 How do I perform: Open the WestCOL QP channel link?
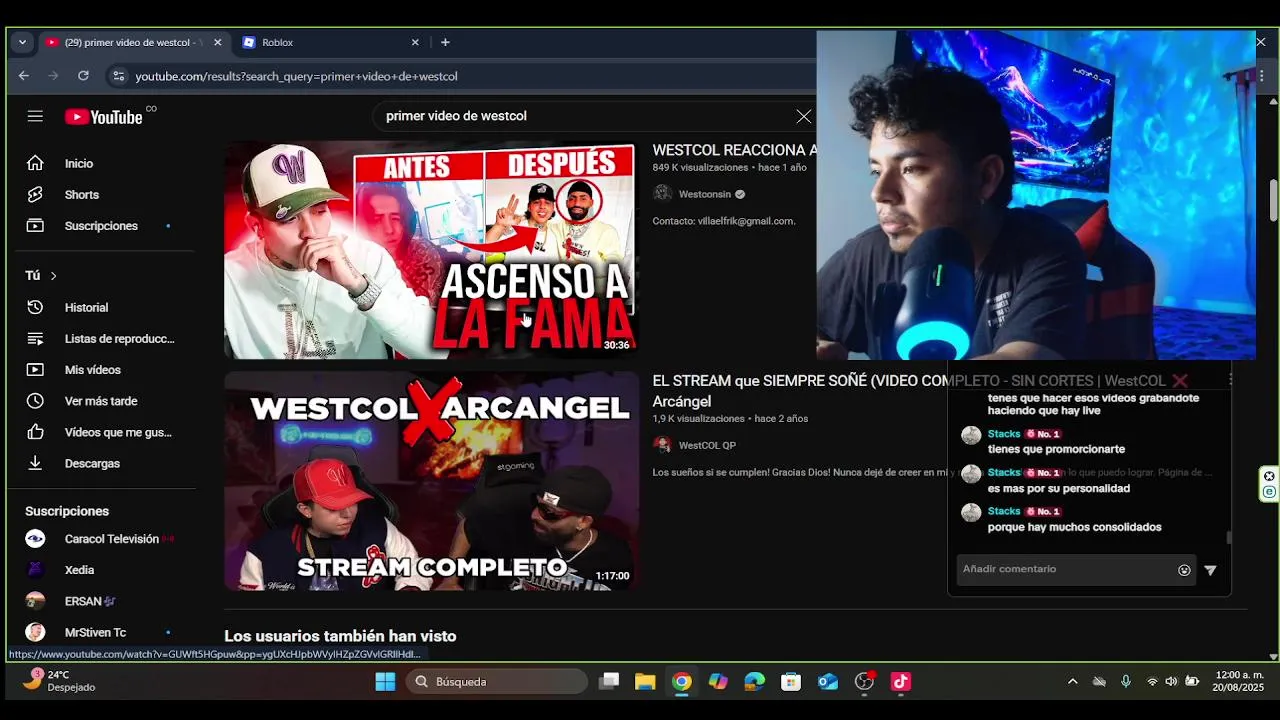[x=707, y=445]
